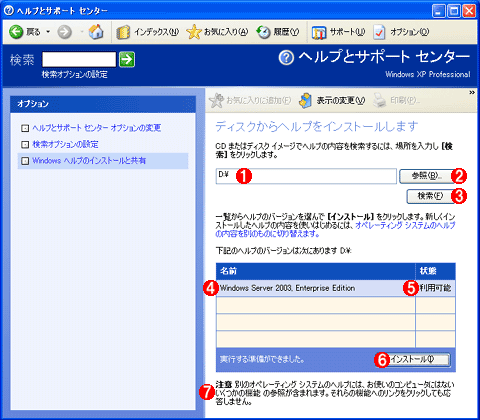This screenshot has width=480, height=420.
Task: Open History (履歴) toolbar item
Action: click(x=277, y=32)
